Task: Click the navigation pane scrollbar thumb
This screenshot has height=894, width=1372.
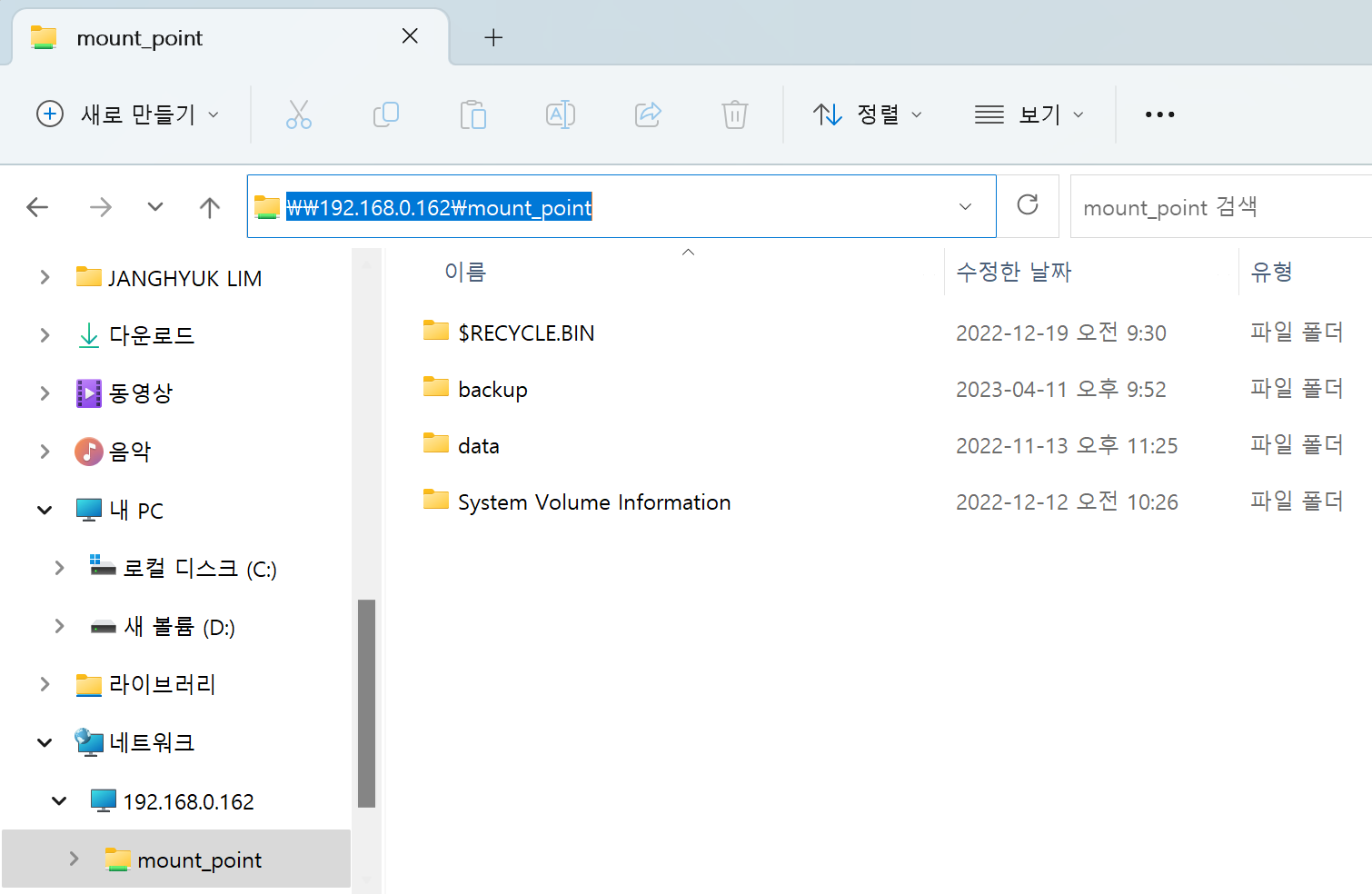Action: click(x=367, y=703)
